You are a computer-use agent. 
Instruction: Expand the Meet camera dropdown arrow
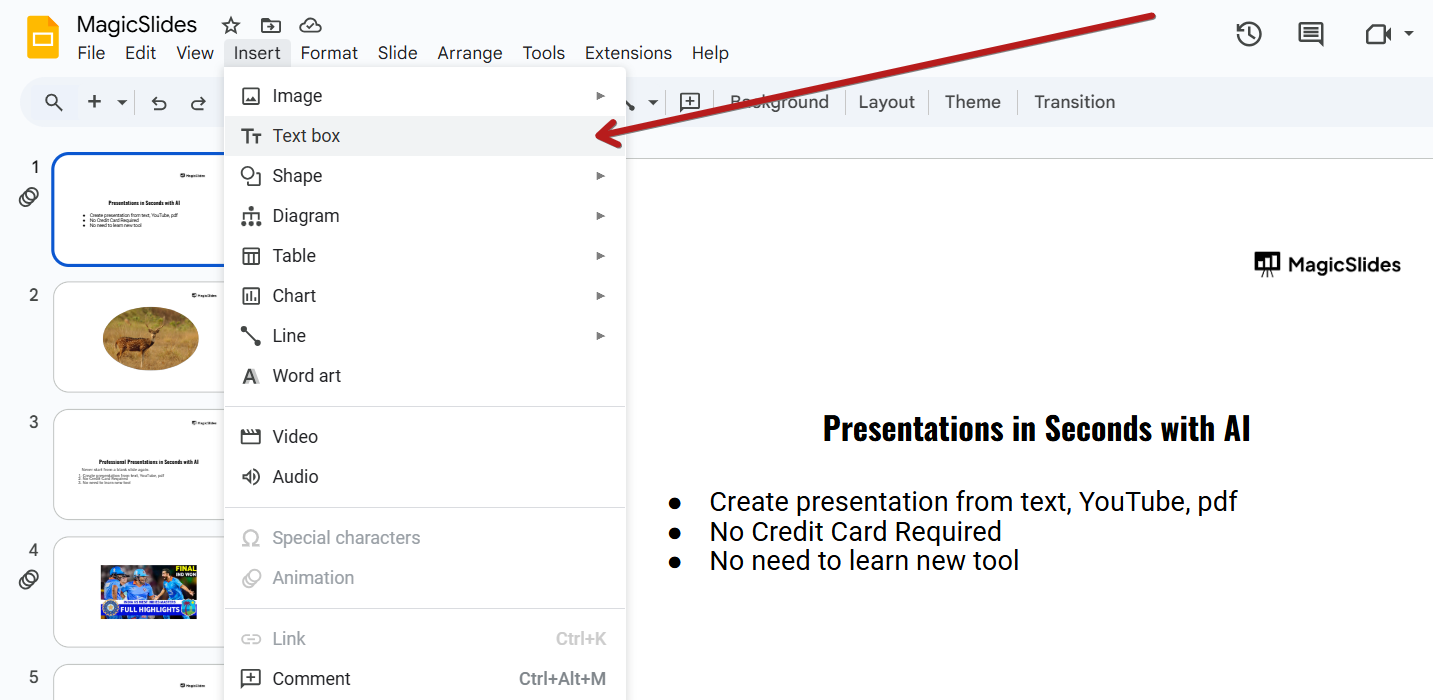pyautogui.click(x=1408, y=34)
